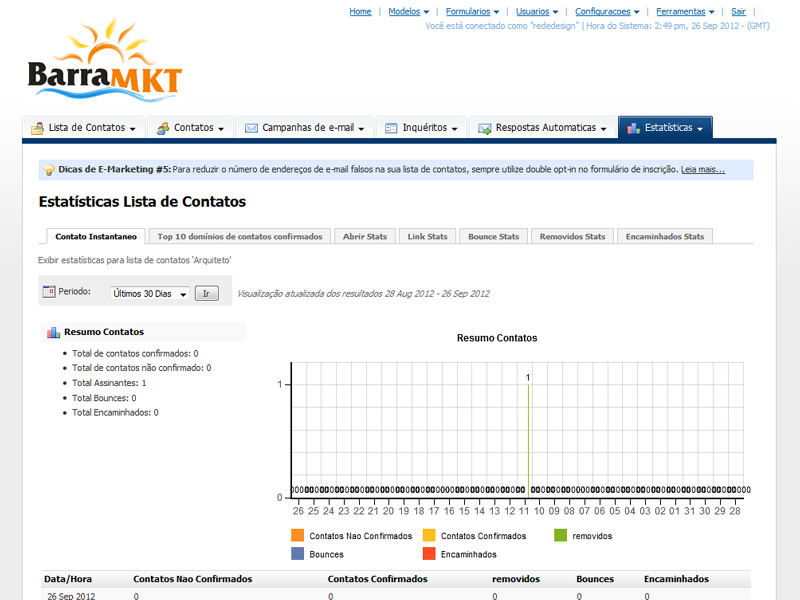This screenshot has height=600, width=800.
Task: Click the Contatos Nao Confirmados column header
Action: (x=193, y=579)
